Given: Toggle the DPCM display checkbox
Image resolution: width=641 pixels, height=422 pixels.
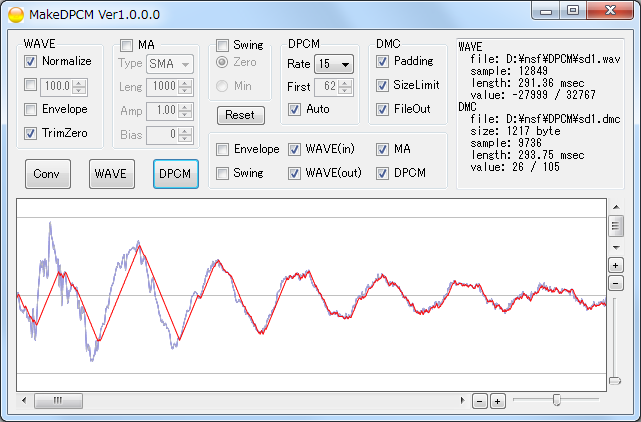Looking at the screenshot, I should click(382, 173).
